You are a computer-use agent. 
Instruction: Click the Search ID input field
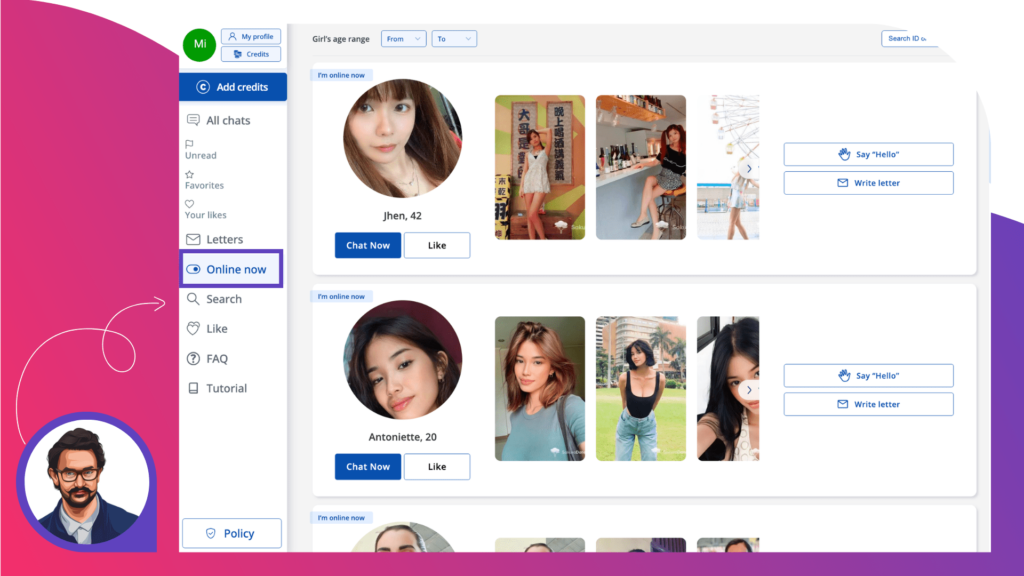[x=909, y=39]
